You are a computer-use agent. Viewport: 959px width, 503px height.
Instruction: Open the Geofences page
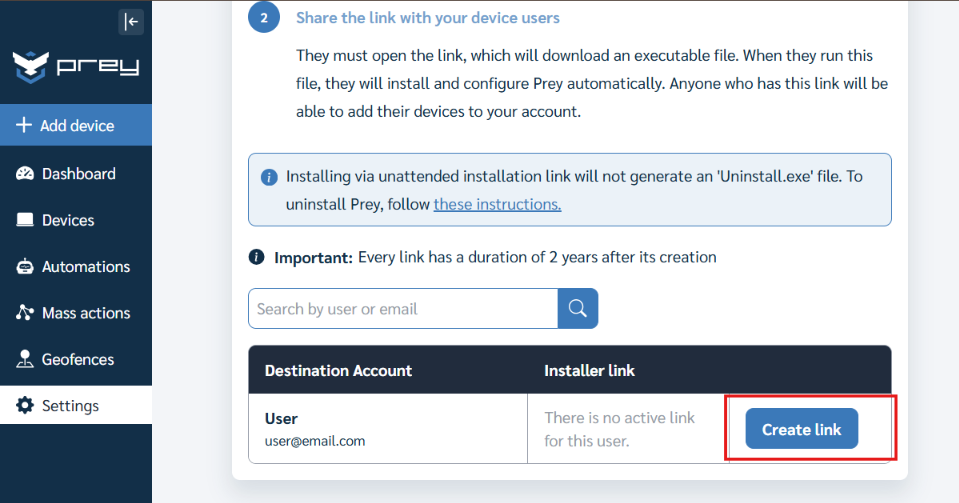(x=76, y=359)
